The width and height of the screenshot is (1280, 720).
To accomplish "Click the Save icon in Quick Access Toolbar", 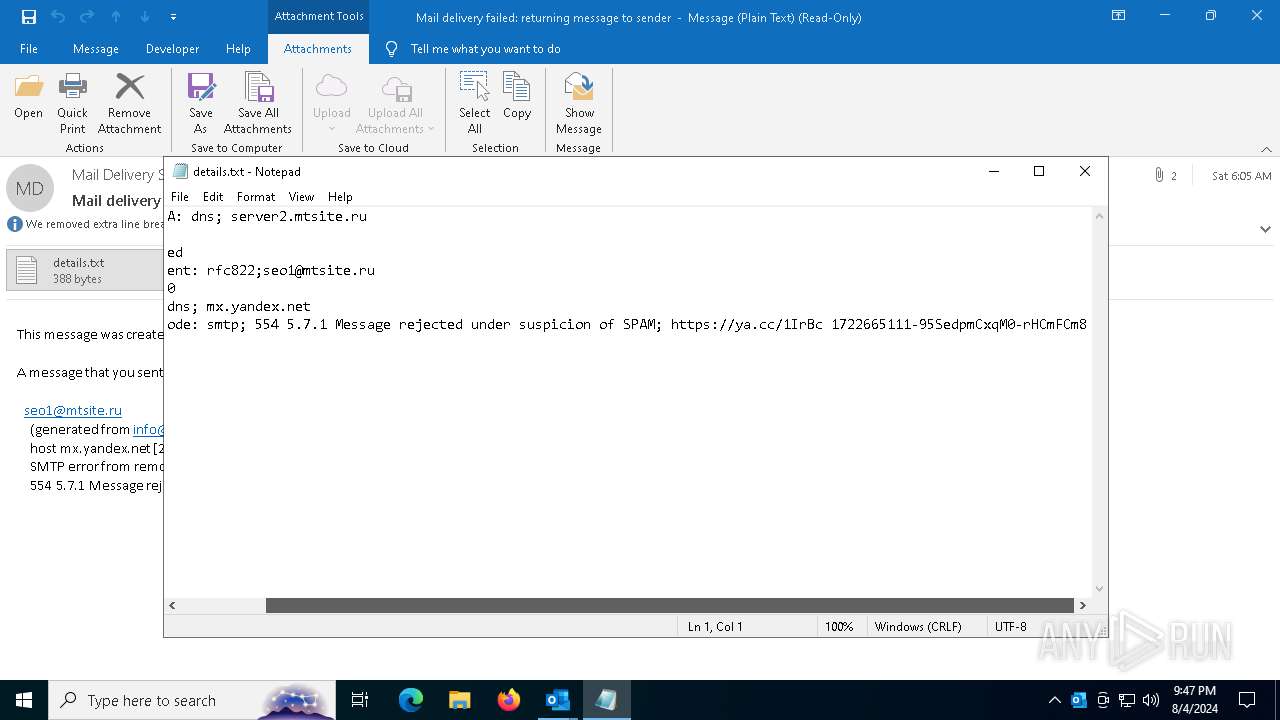I will coord(28,17).
